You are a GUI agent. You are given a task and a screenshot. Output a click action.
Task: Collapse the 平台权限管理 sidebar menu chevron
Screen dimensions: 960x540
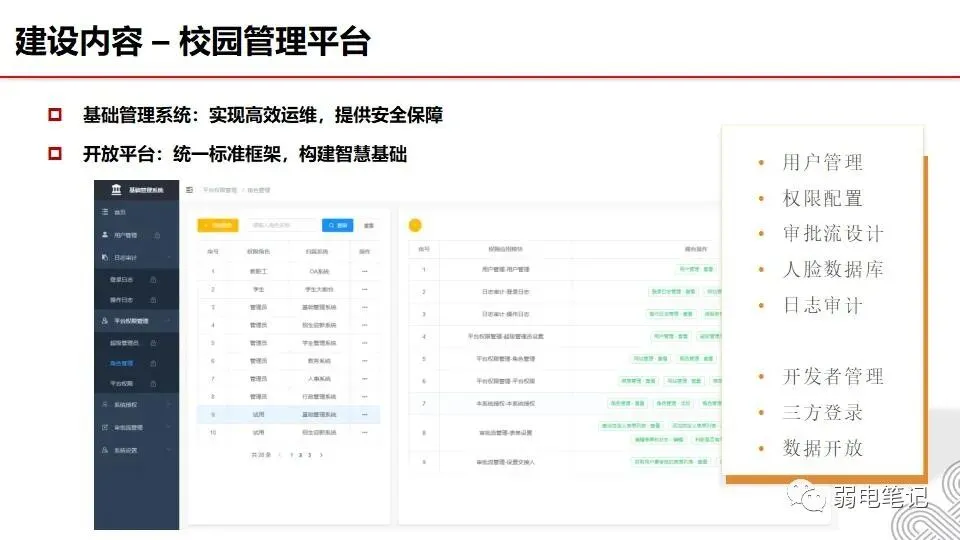point(169,321)
